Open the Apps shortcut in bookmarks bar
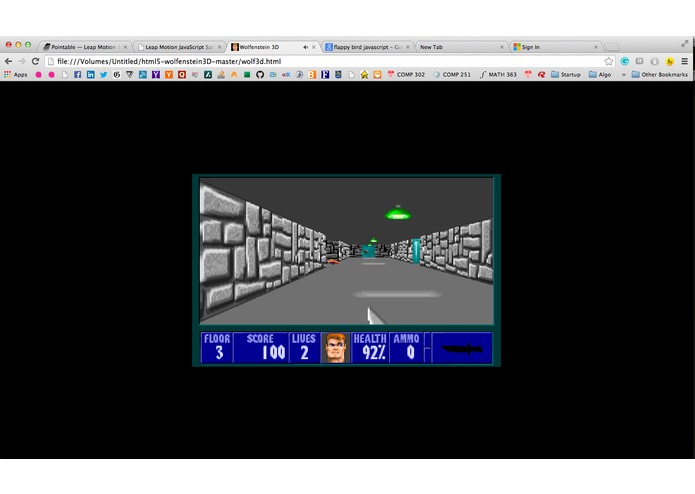Screen dimensions: 695x494 pyautogui.click(x=16, y=74)
